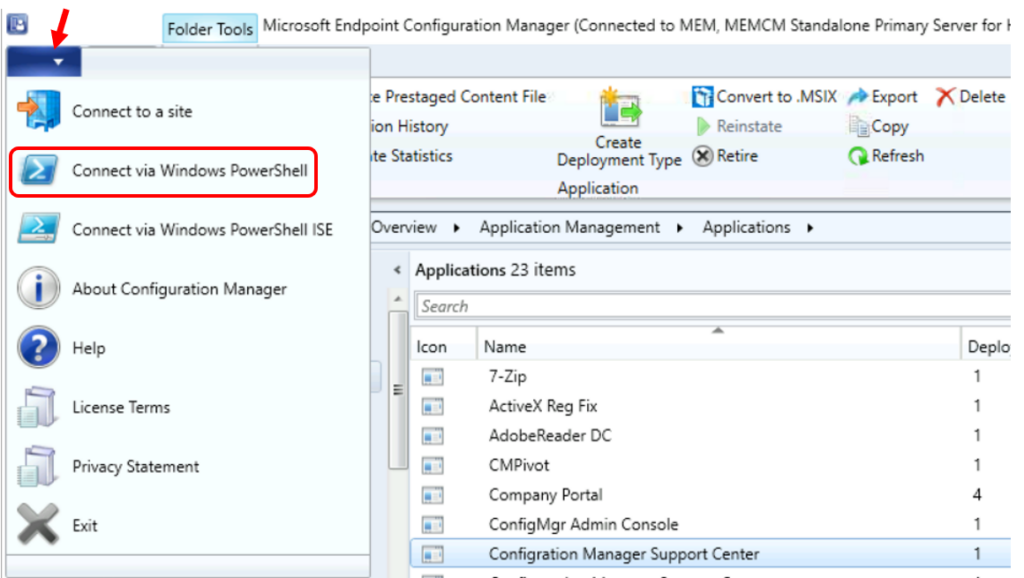Expand arrow after Application Management breadcrumb
The width and height of the screenshot is (1024, 578).
[x=680, y=228]
